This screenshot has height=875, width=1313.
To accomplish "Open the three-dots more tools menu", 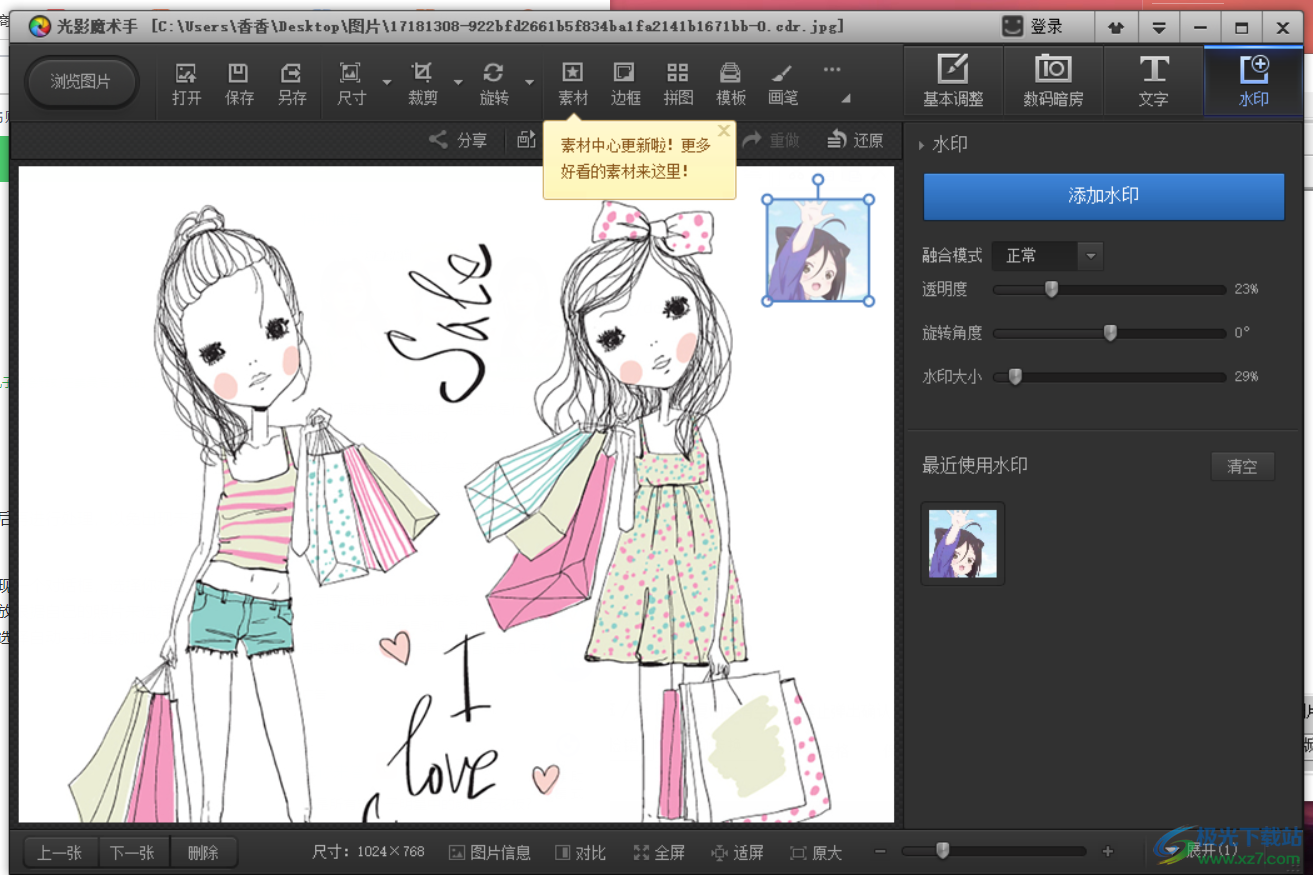I will pyautogui.click(x=832, y=70).
